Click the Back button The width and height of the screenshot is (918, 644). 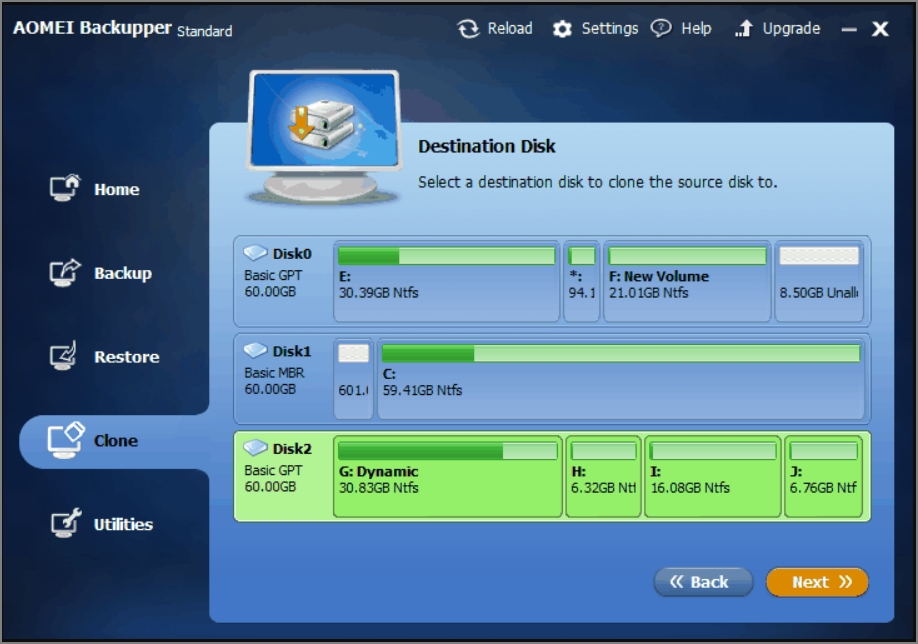coord(703,582)
